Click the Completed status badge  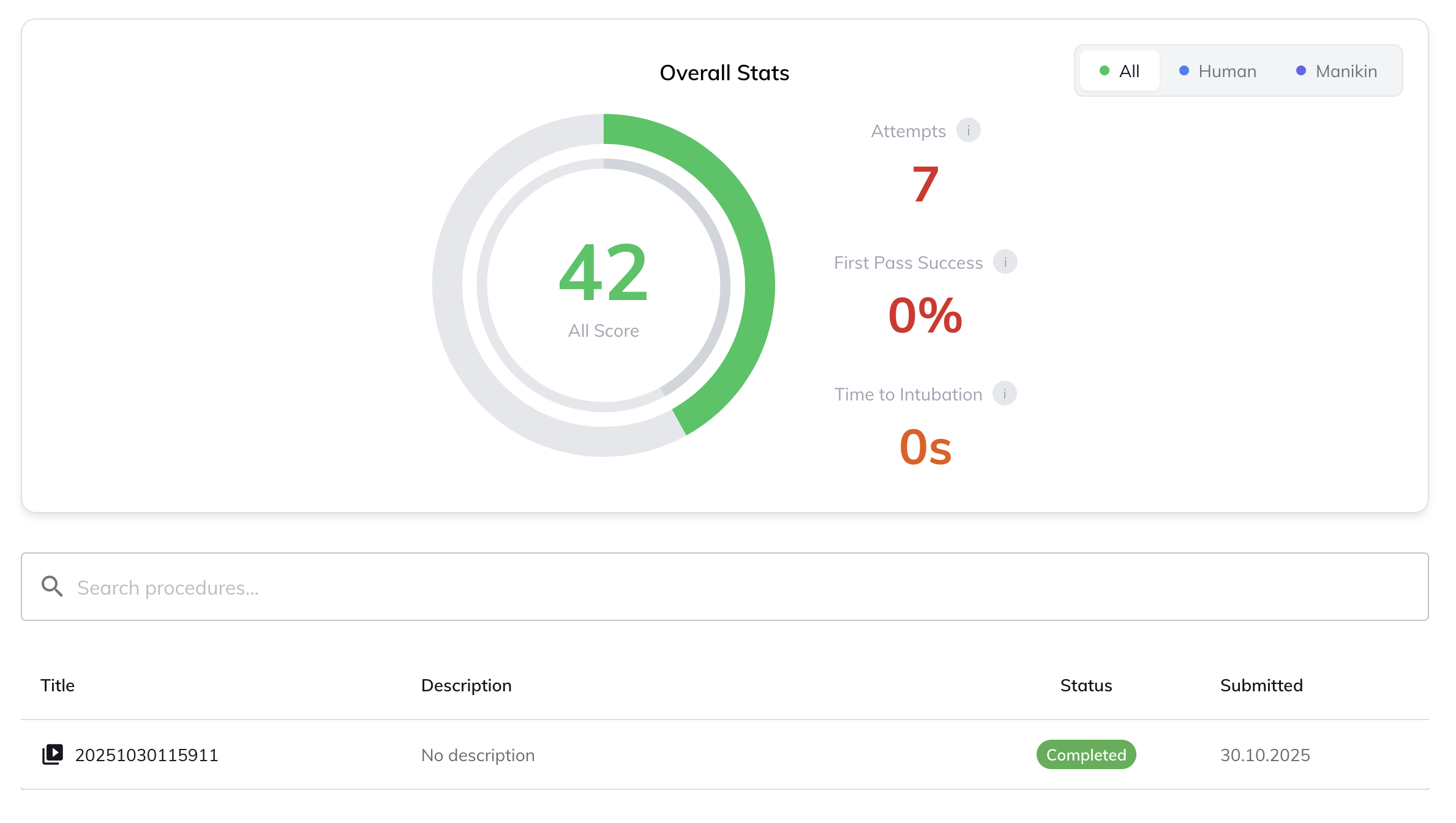pos(1086,754)
